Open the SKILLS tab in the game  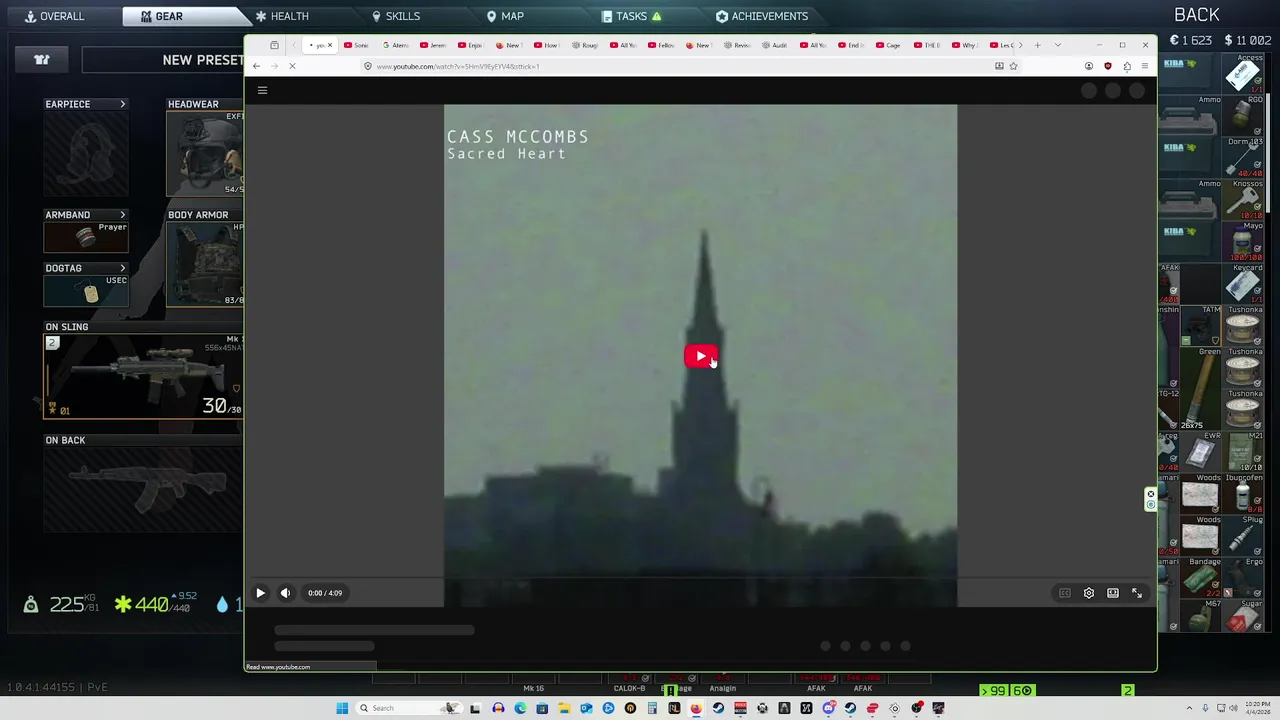tap(396, 16)
